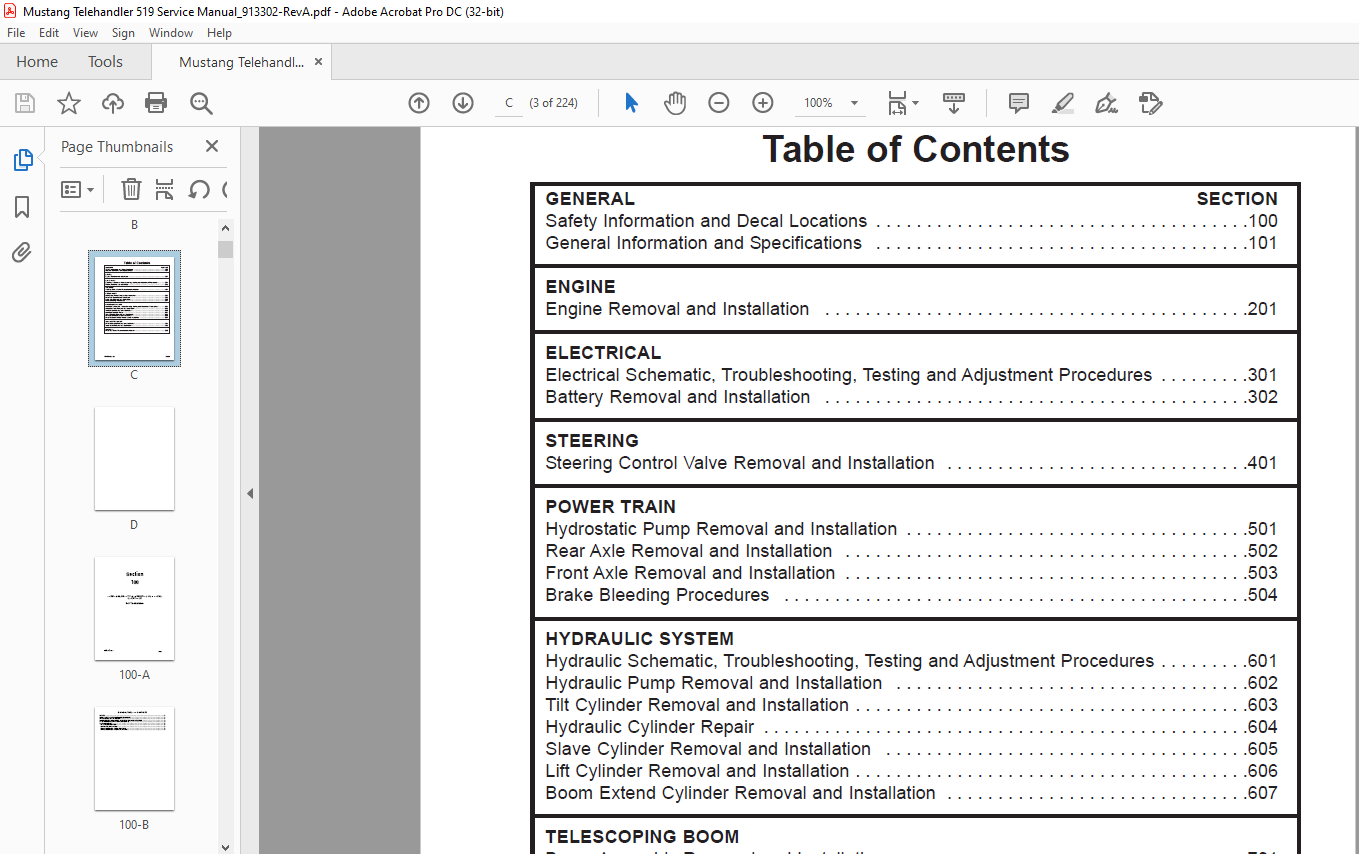Open the Bookmarks sidebar panel
The height and width of the screenshot is (854, 1359).
click(22, 207)
